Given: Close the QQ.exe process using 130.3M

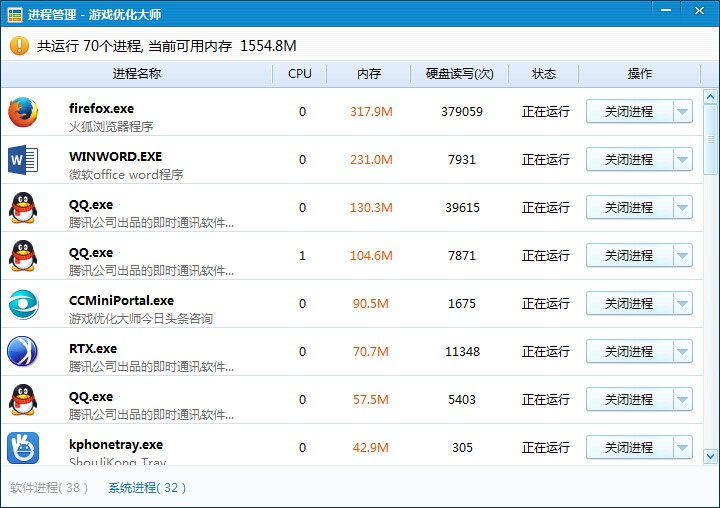Looking at the screenshot, I should (629, 208).
